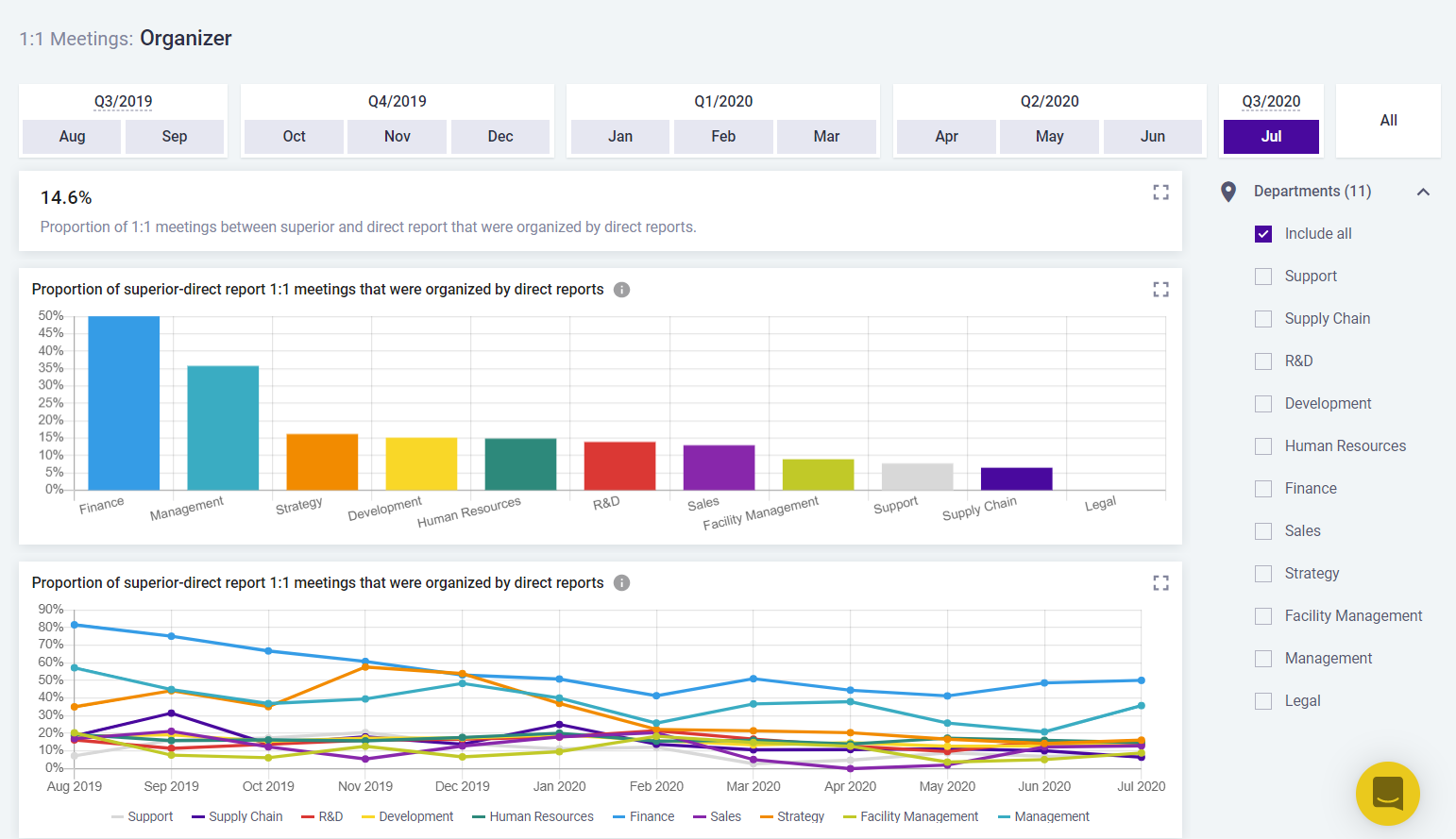This screenshot has height=839, width=1456.
Task: Choose the Mar month button
Action: coord(826,137)
